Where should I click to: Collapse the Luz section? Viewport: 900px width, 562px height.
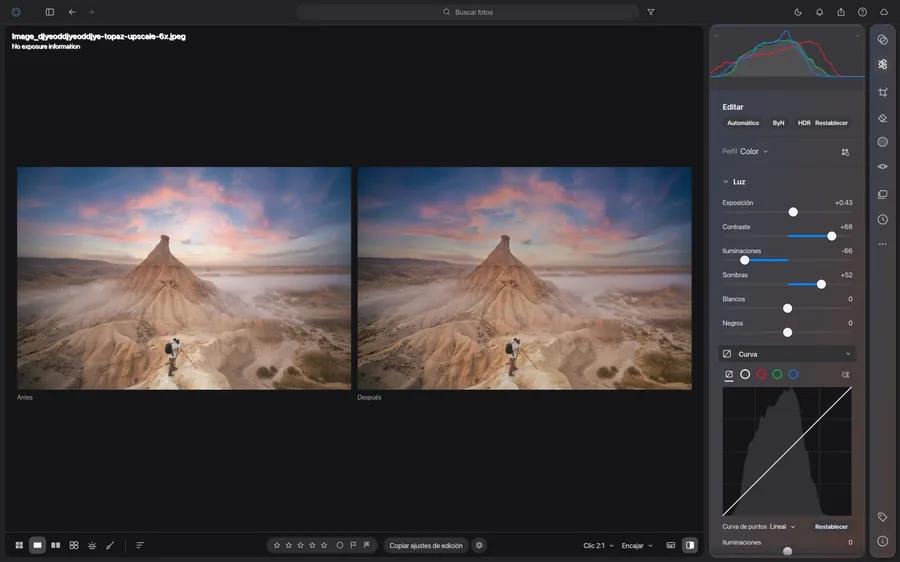click(x=726, y=181)
